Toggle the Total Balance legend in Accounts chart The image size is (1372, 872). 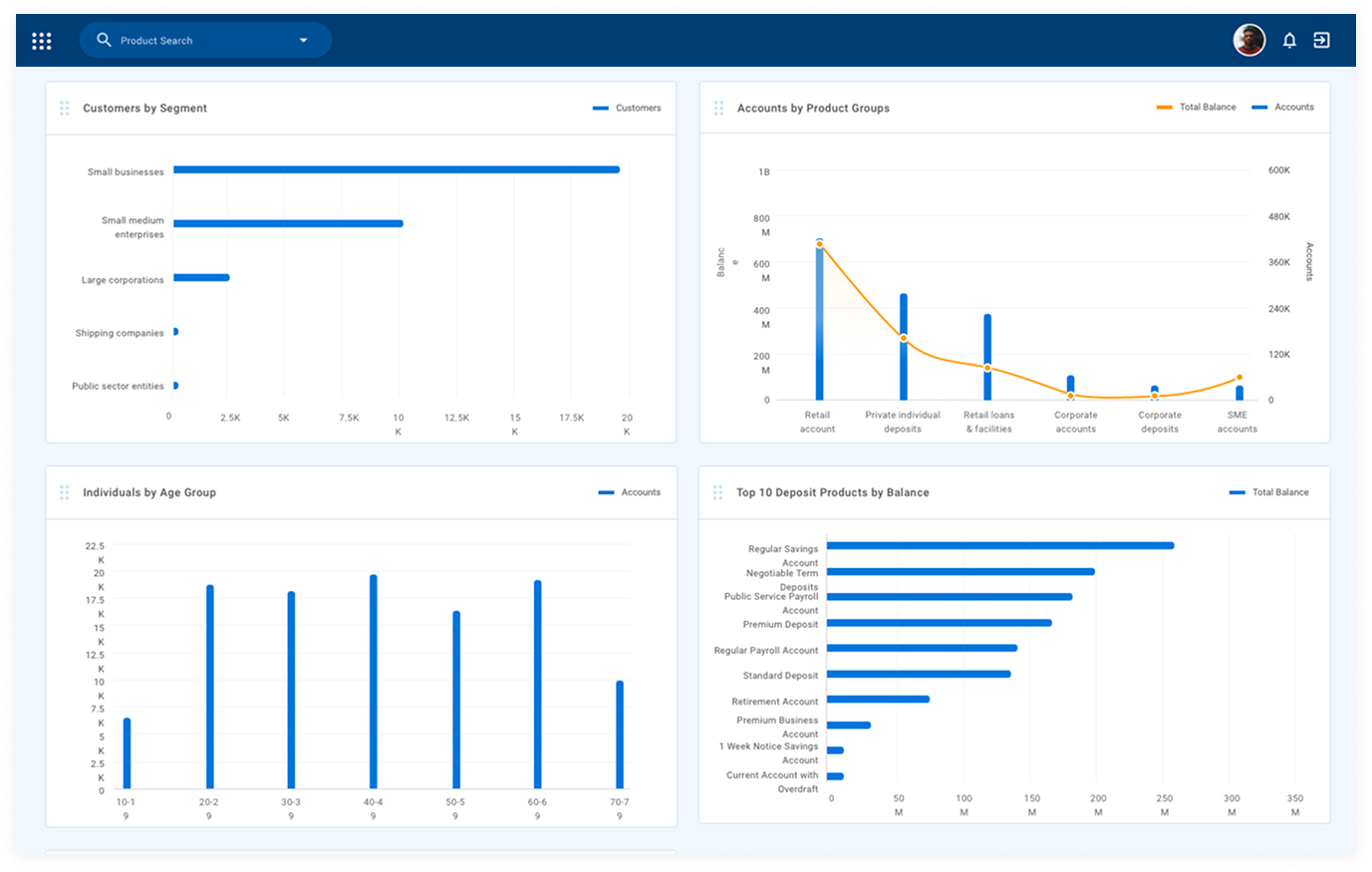[1196, 107]
